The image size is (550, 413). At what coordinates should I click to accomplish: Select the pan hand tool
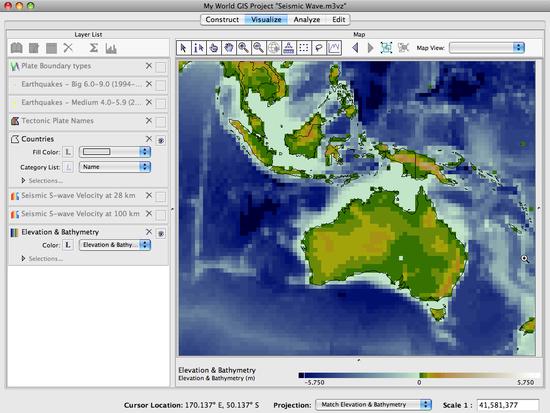coord(229,48)
